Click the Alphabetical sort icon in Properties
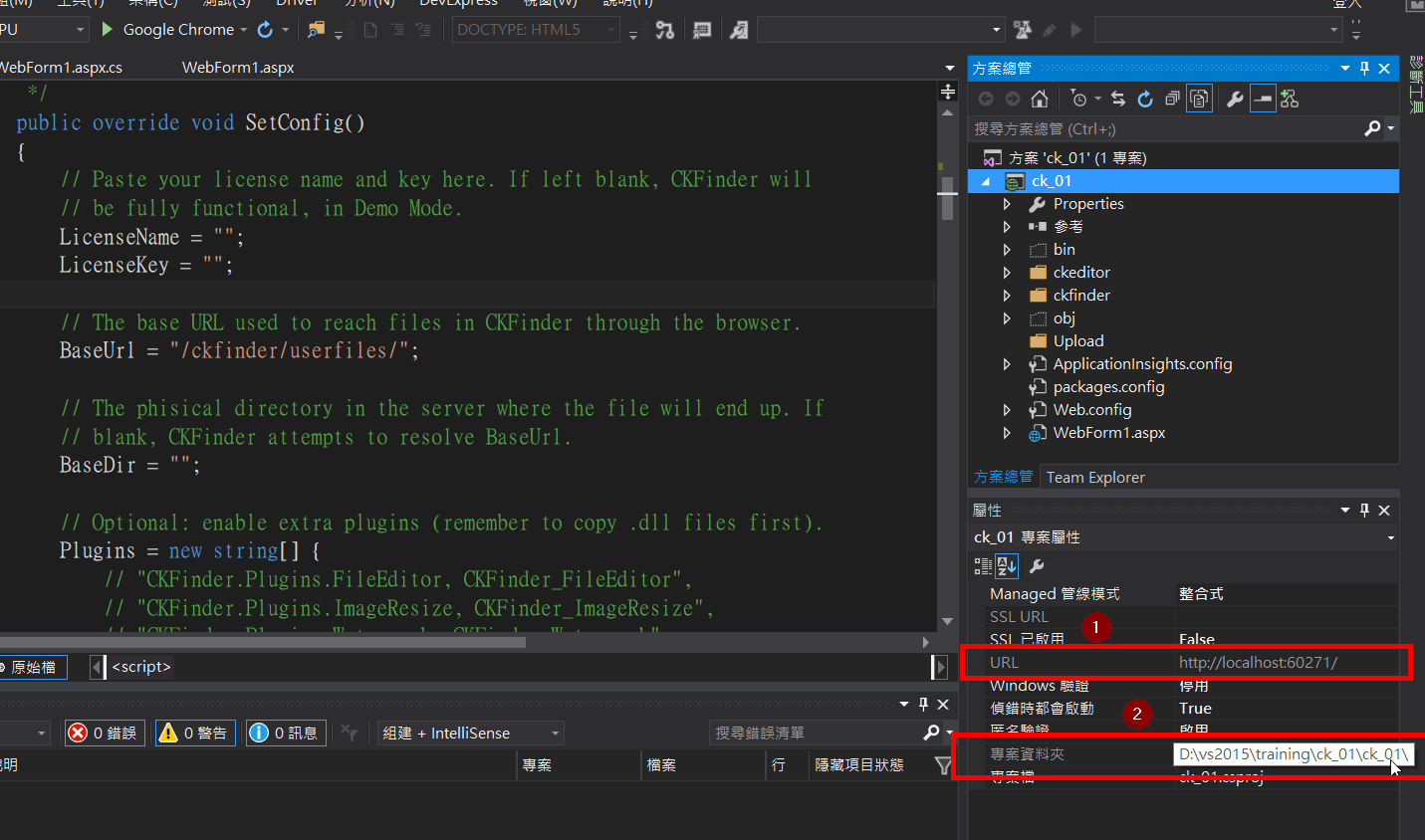The image size is (1425, 840). coord(1007,566)
